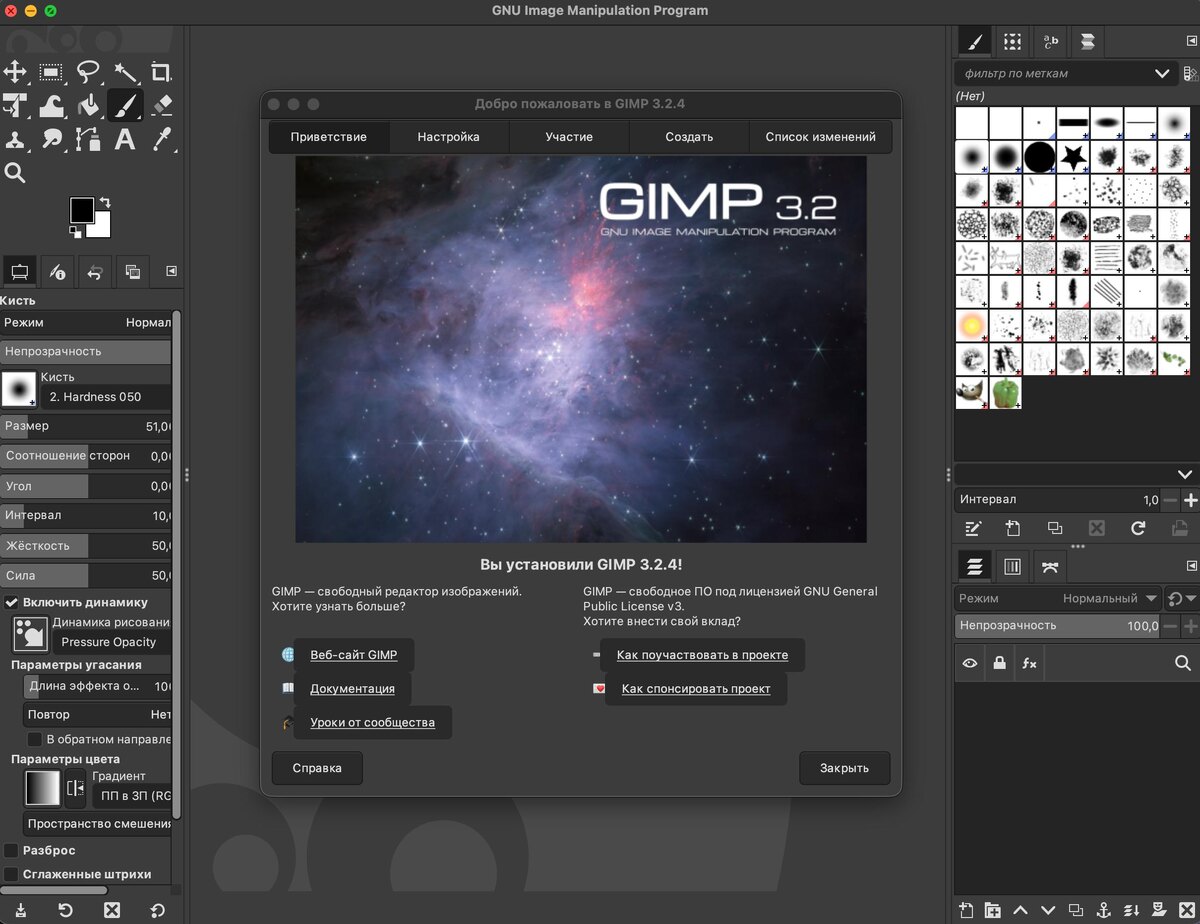Open tag assignment icon beside brush filter
The height and width of the screenshot is (924, 1200).
pos(1190,73)
